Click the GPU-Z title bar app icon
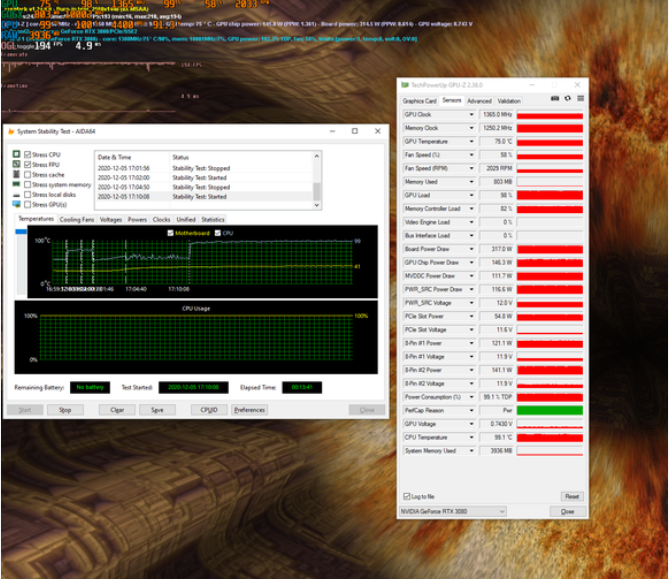Viewport: 669px width, 579px height. [x=404, y=85]
